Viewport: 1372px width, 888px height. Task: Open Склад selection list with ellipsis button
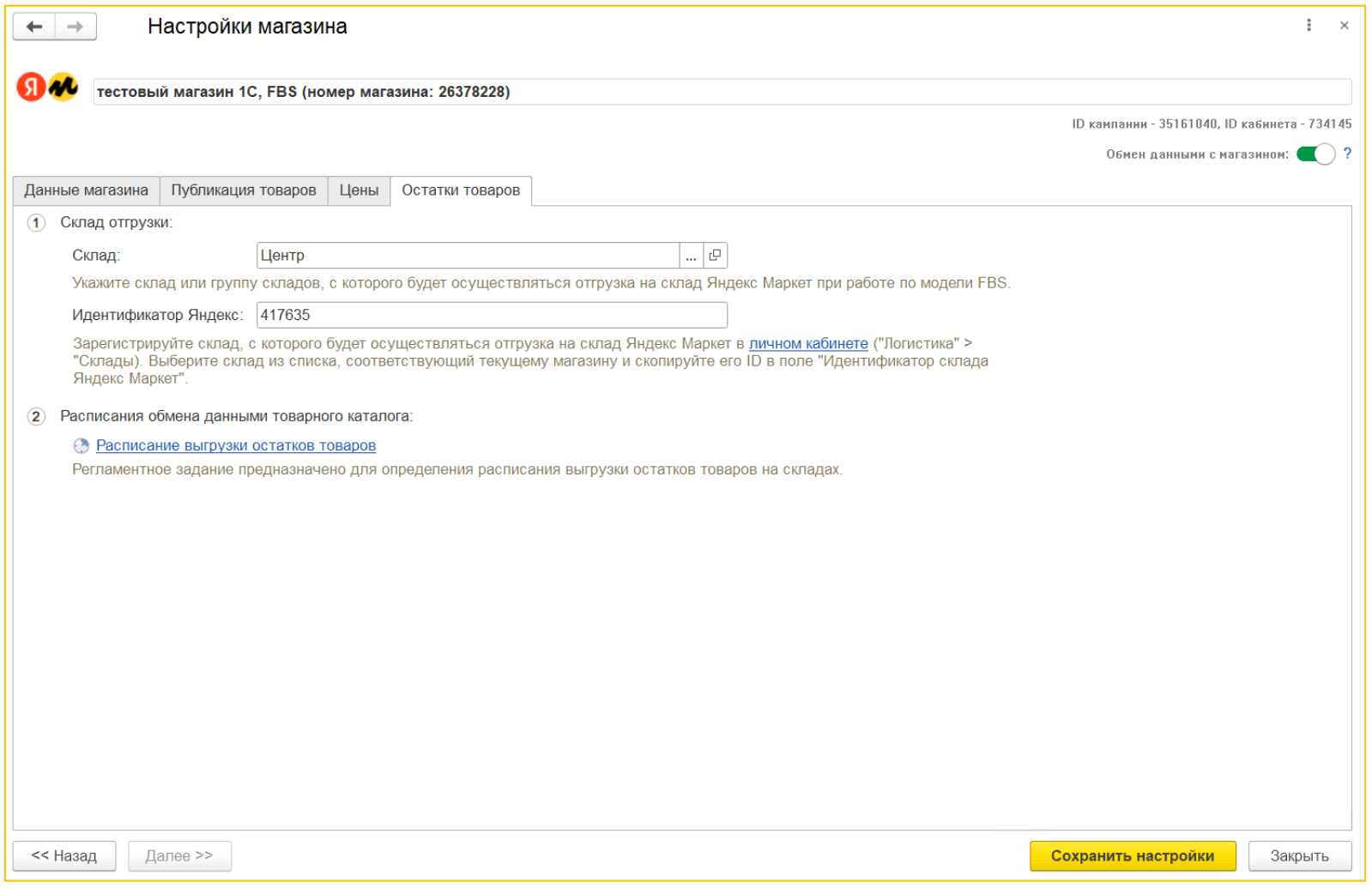(691, 256)
